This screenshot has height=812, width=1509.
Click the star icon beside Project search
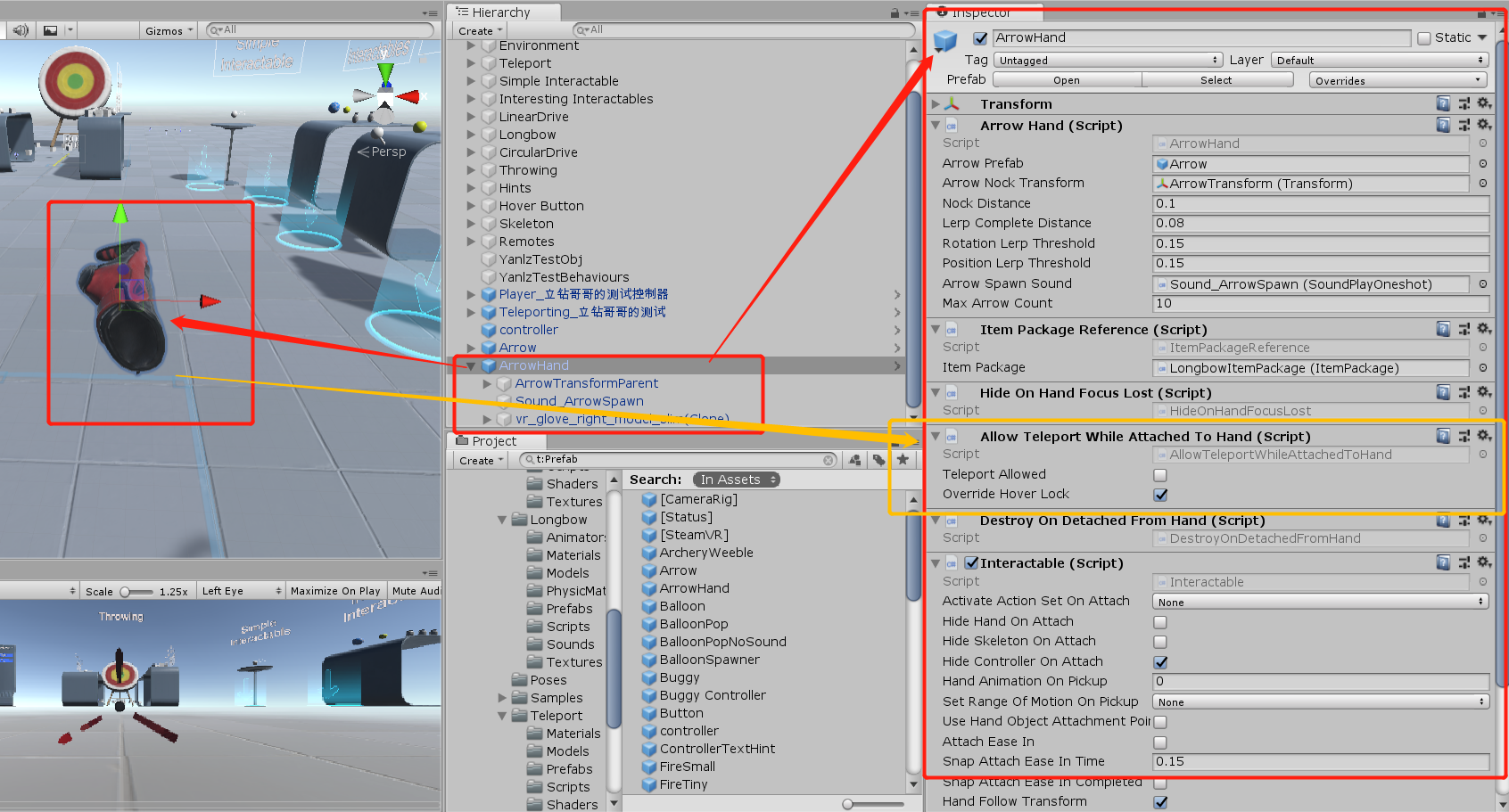(x=904, y=460)
